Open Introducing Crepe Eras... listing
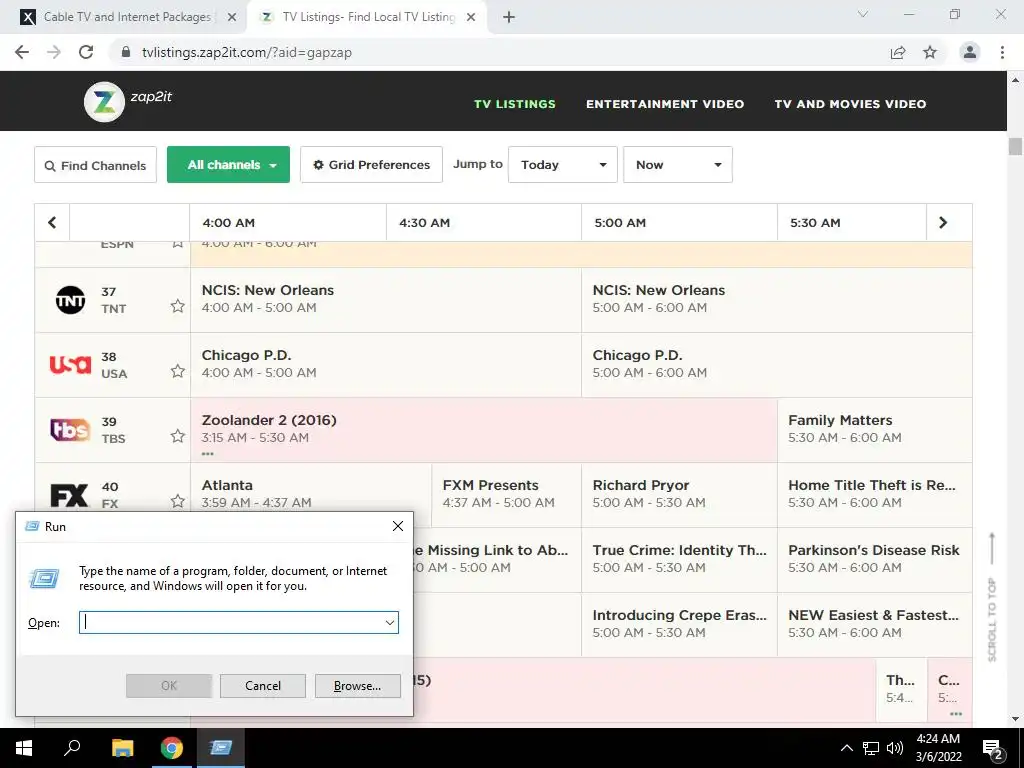 point(679,624)
